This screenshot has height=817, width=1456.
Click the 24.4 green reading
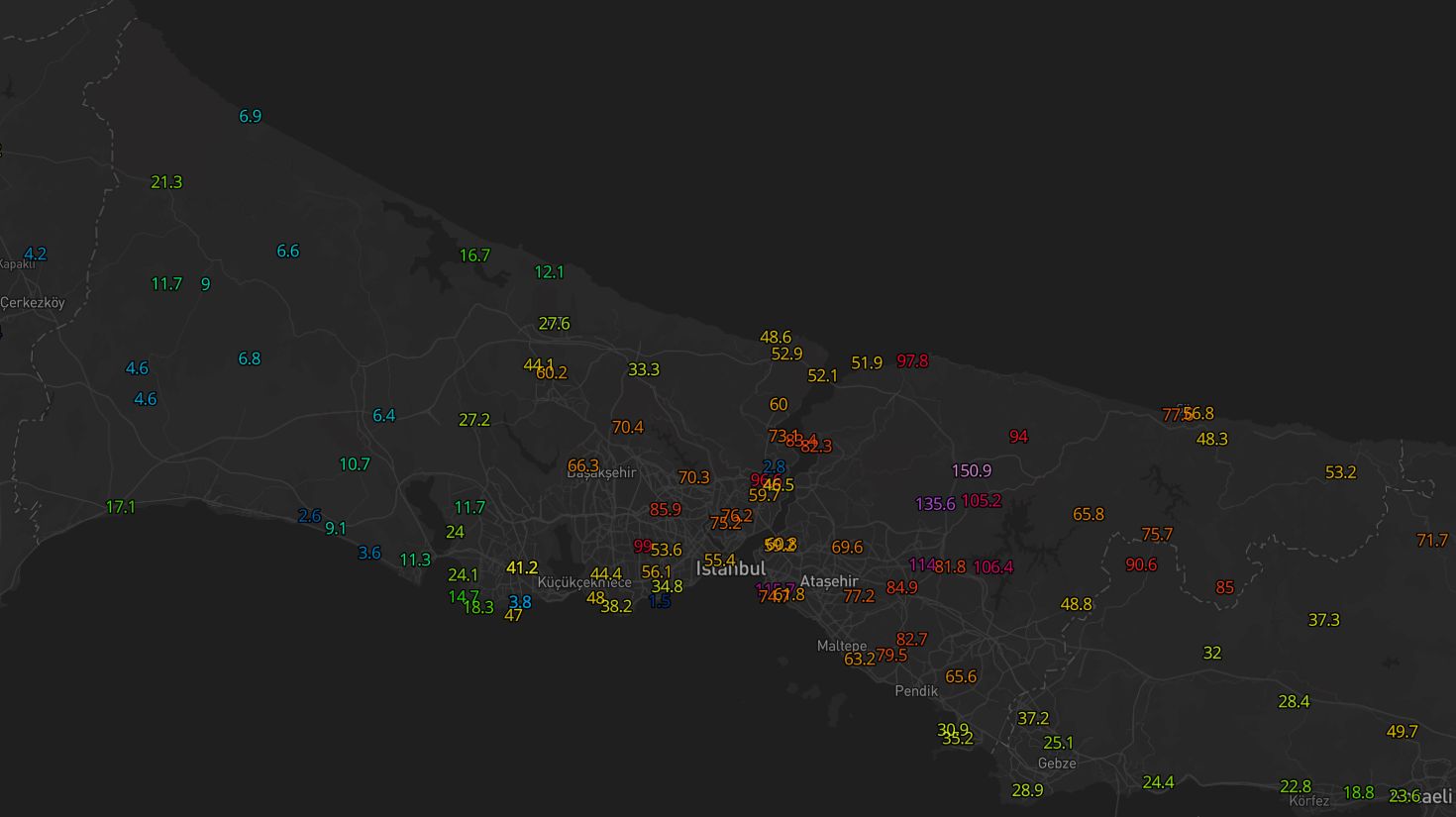pos(1158,783)
